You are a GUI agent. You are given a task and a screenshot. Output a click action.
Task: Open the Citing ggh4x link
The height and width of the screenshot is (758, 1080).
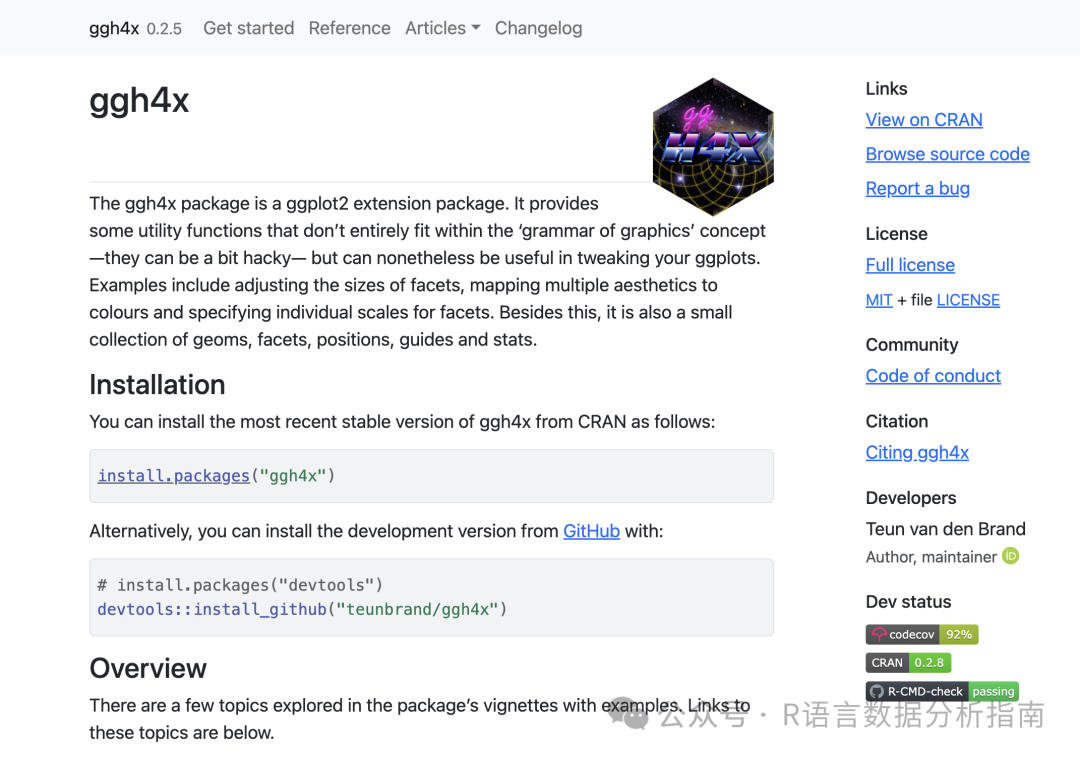pos(917,453)
